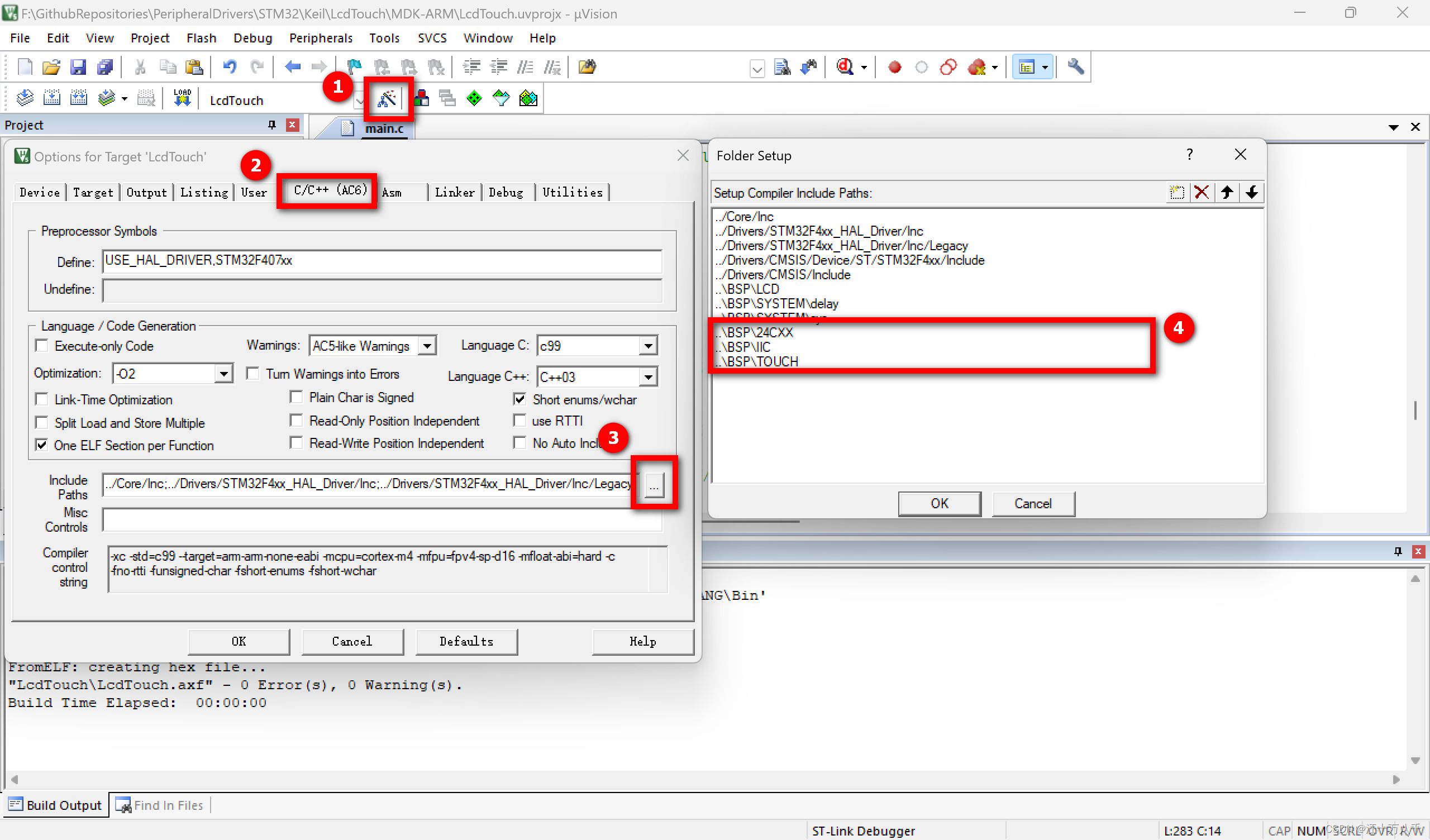Click the Misc Controls input field
The width and height of the screenshot is (1430, 840).
click(x=383, y=519)
